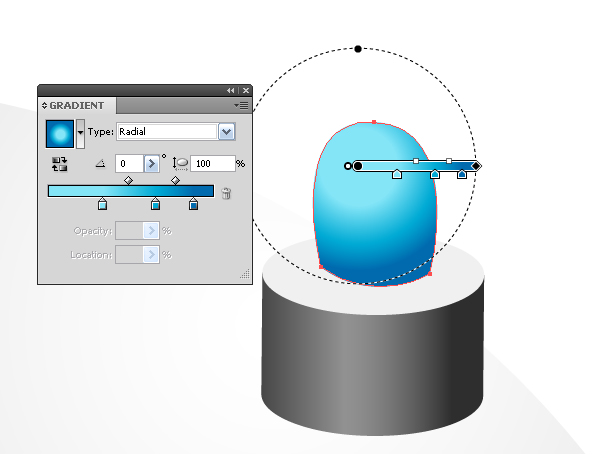Viewport: 600px width, 454px height.
Task: Click the first midpoint square on the annotator
Action: (416, 161)
